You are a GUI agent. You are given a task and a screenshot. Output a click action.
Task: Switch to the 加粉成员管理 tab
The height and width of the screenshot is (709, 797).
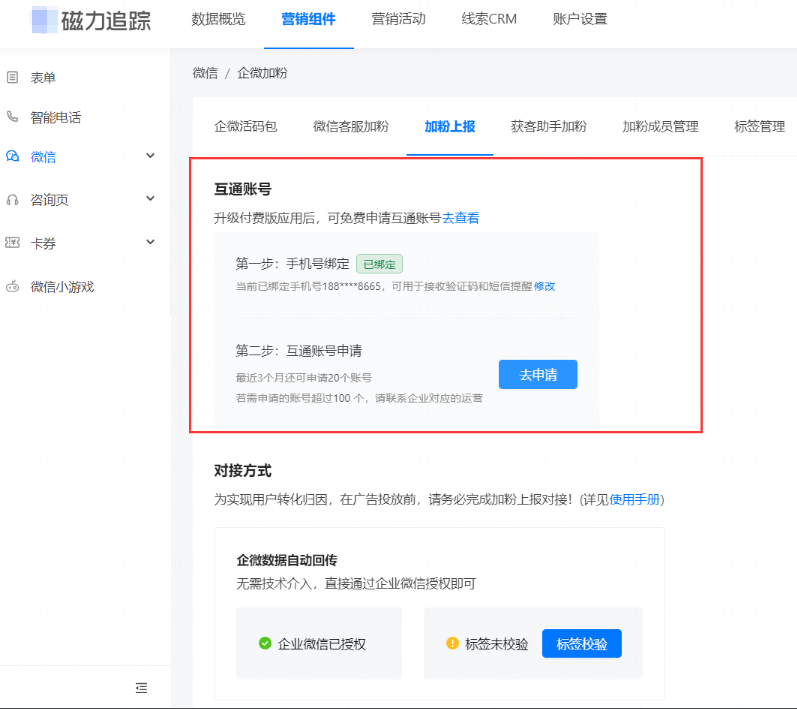[660, 127]
